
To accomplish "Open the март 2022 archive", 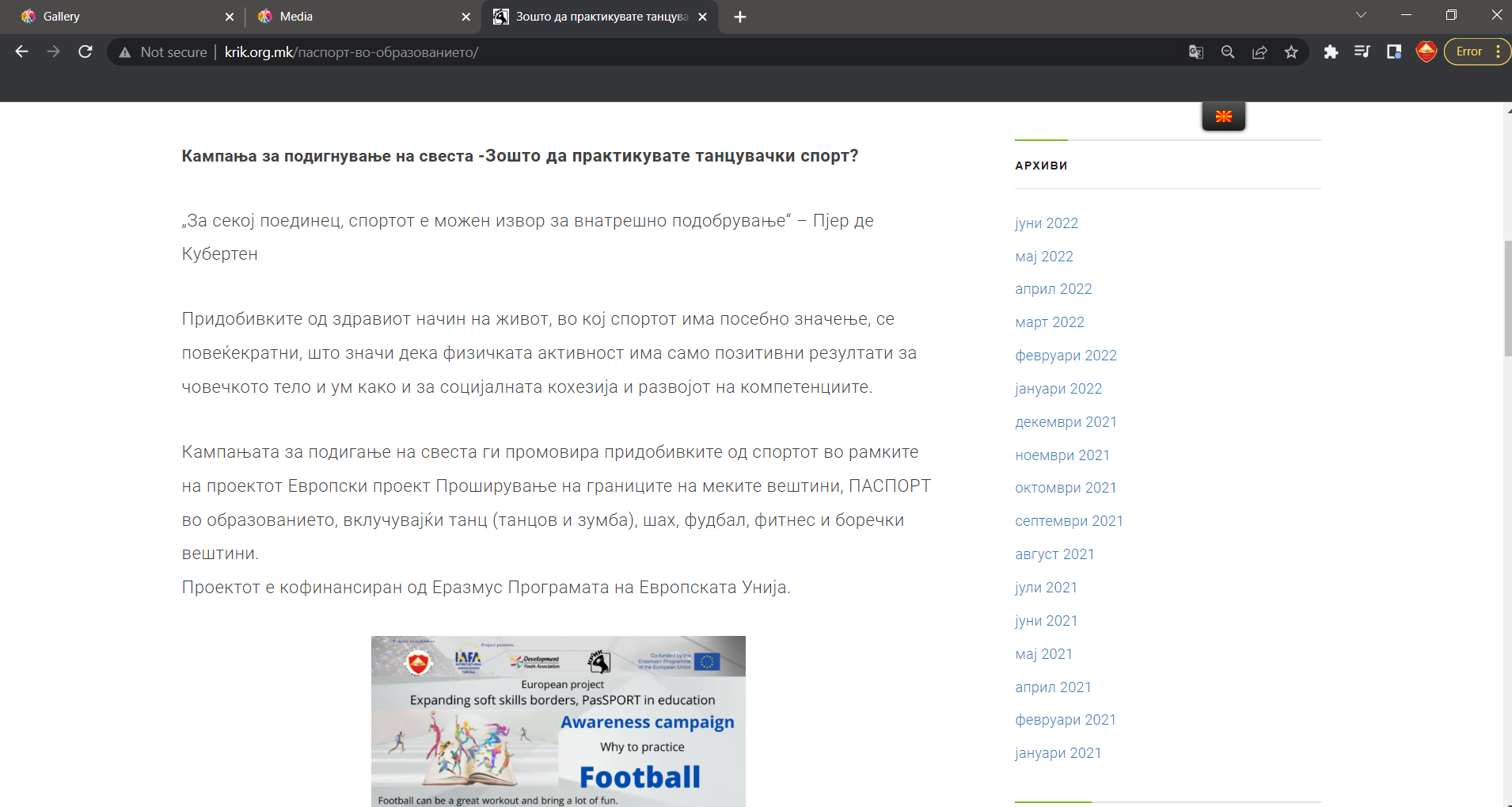I will (x=1050, y=322).
